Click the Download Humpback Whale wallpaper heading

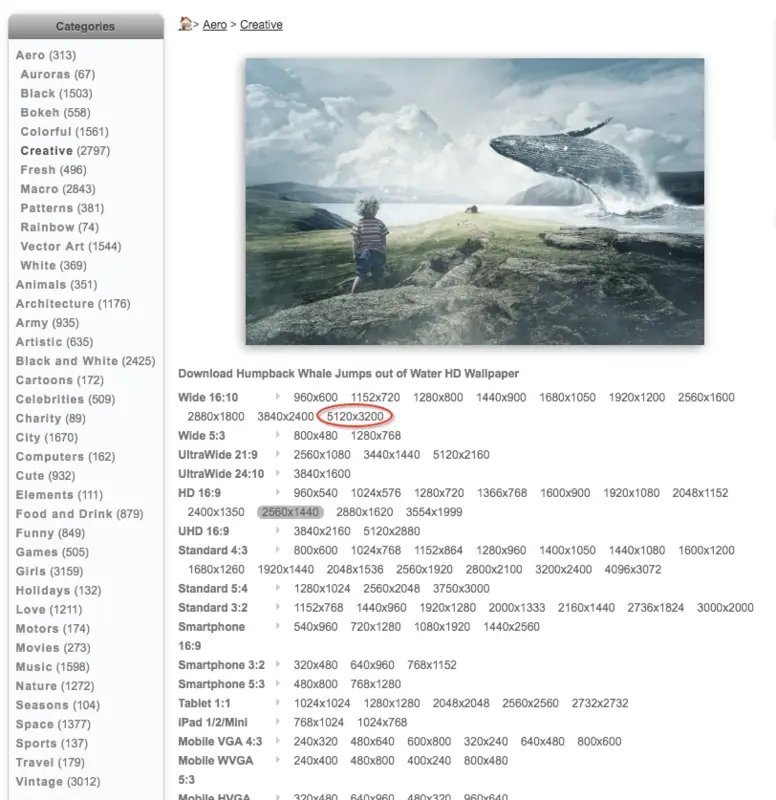tap(348, 374)
